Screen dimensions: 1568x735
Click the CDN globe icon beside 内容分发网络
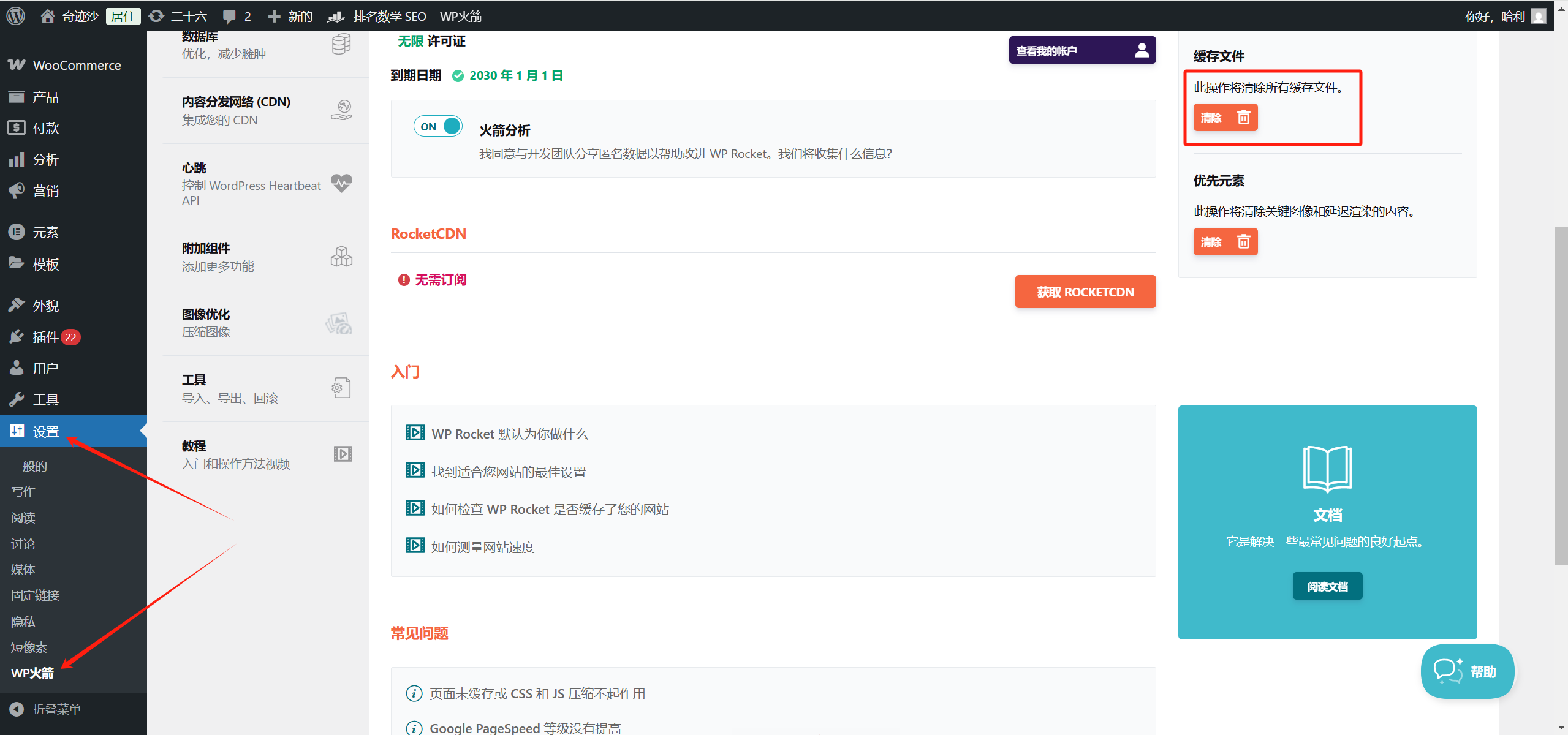click(341, 110)
